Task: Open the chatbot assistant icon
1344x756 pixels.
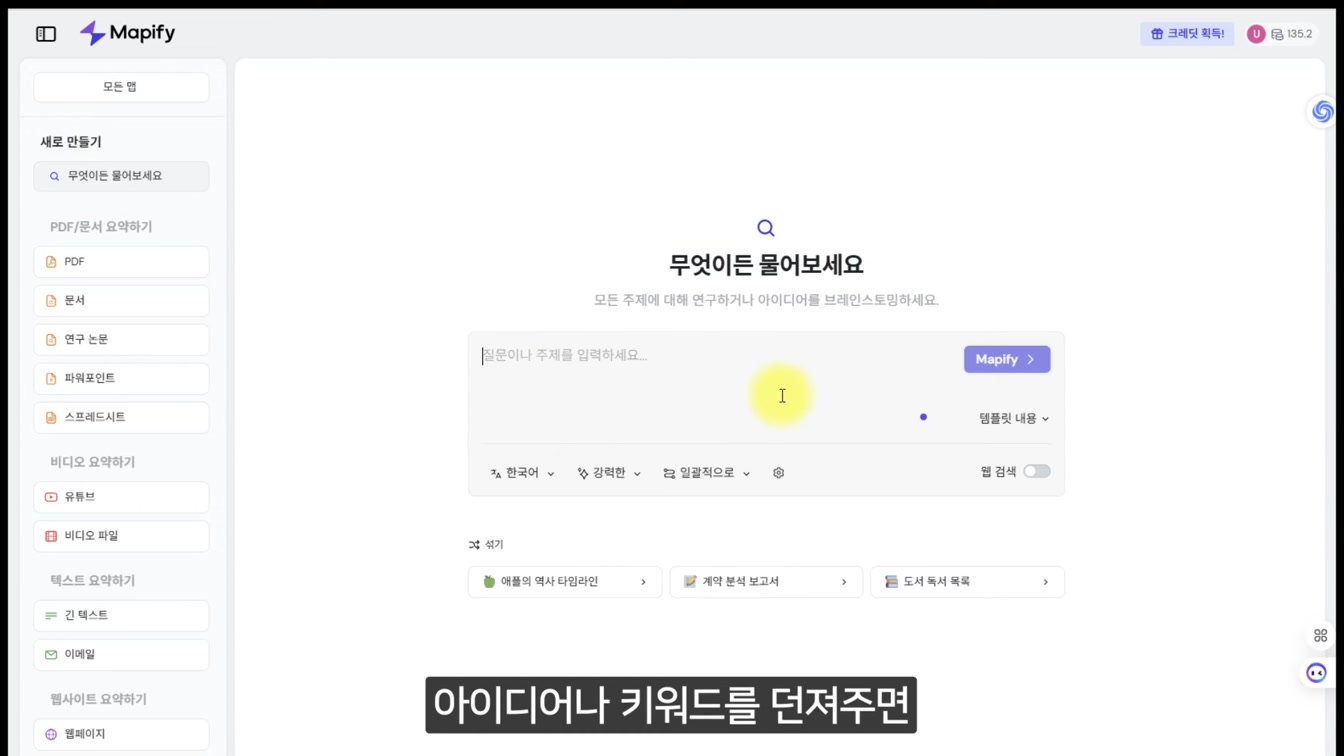Action: pos(1316,673)
